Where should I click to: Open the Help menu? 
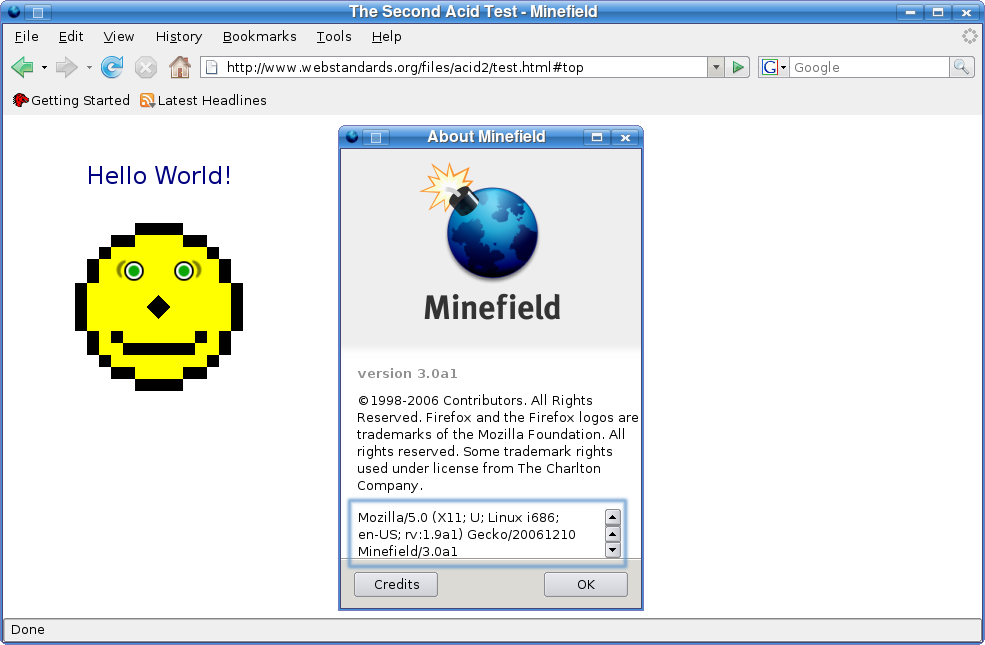point(386,36)
